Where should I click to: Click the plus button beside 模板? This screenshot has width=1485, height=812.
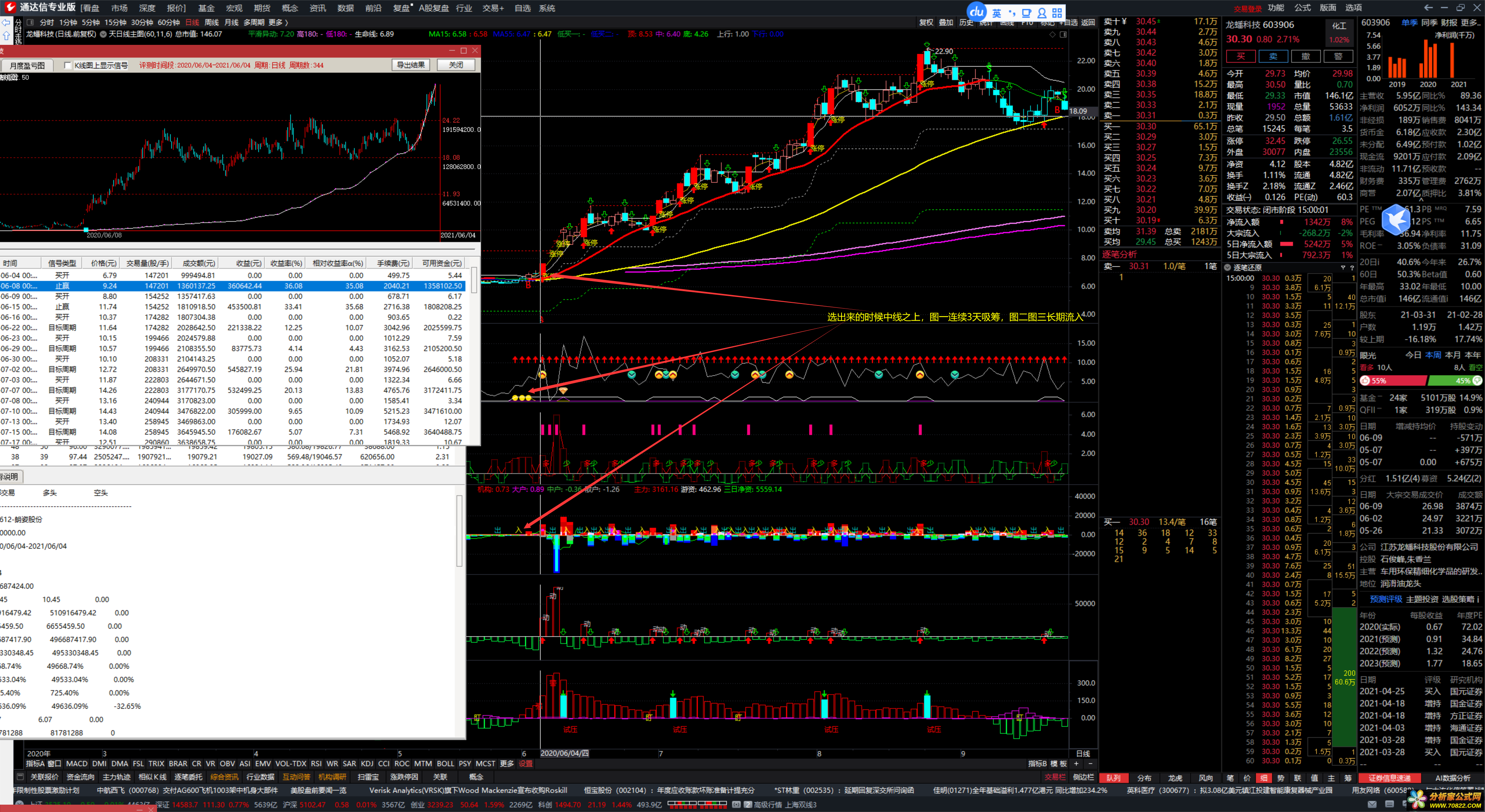tap(1076, 764)
